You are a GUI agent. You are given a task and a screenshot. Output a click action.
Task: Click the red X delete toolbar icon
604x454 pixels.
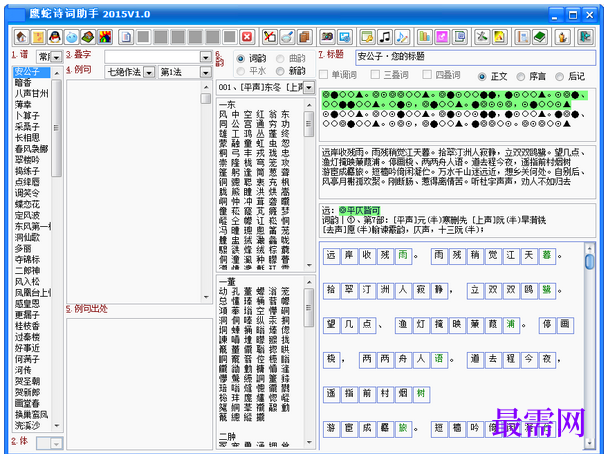tap(247, 37)
